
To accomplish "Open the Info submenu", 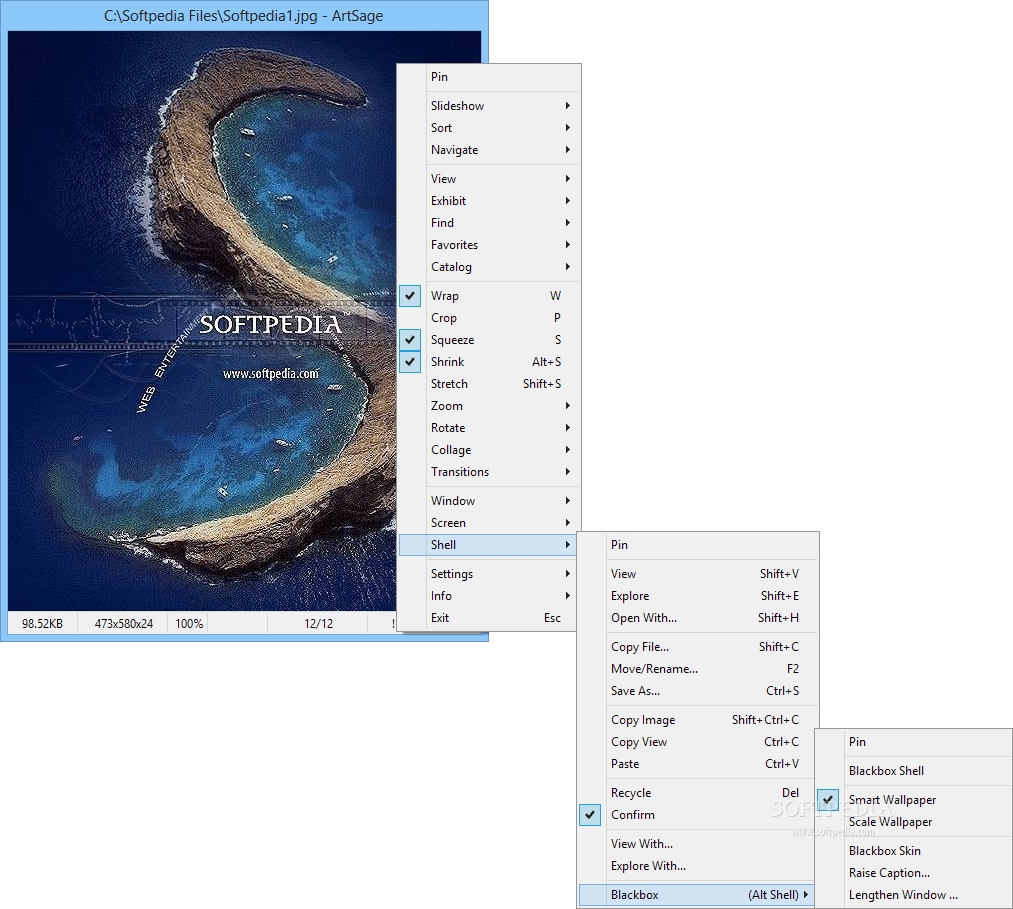I will [488, 596].
